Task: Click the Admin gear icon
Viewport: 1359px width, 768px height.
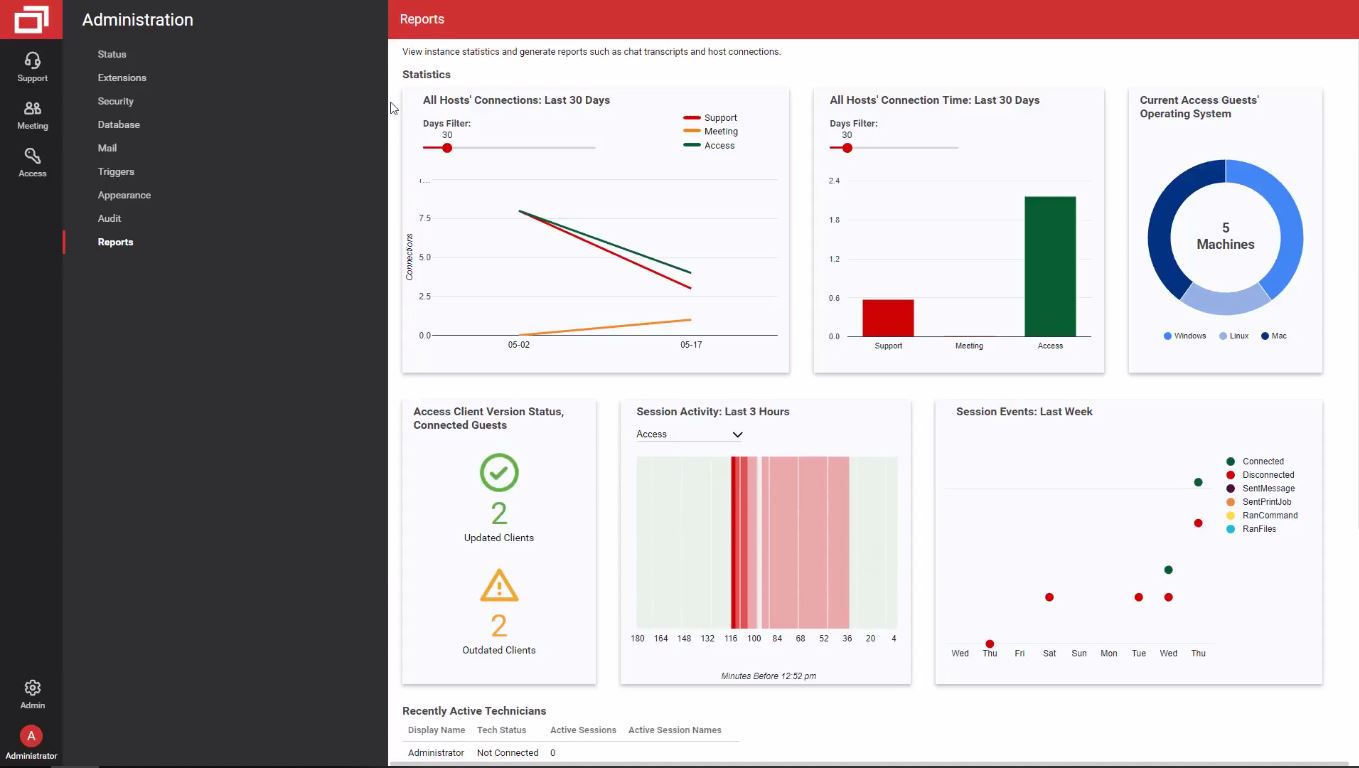Action: pyautogui.click(x=32, y=688)
